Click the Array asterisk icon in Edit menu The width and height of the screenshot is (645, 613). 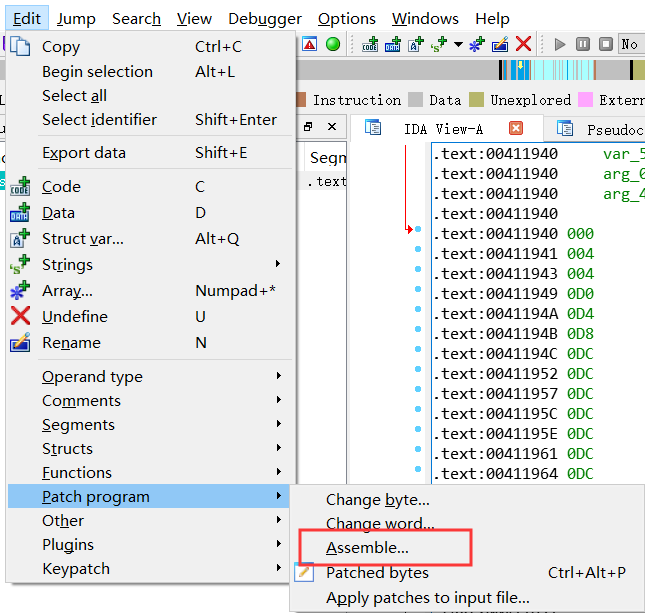20,290
